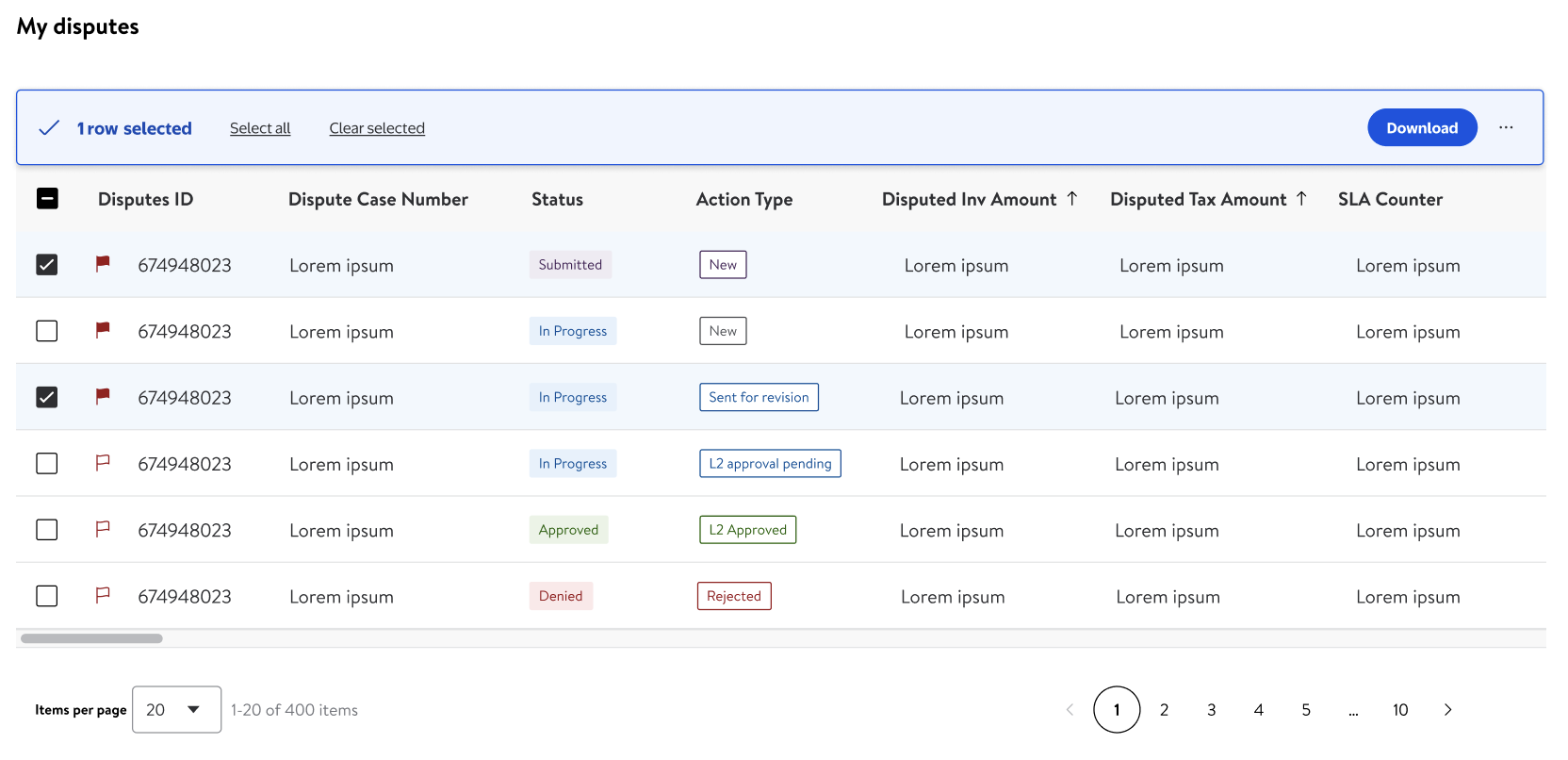Image resolution: width=1568 pixels, height=760 pixels.
Task: Go to next page with right chevron
Action: (x=1447, y=710)
